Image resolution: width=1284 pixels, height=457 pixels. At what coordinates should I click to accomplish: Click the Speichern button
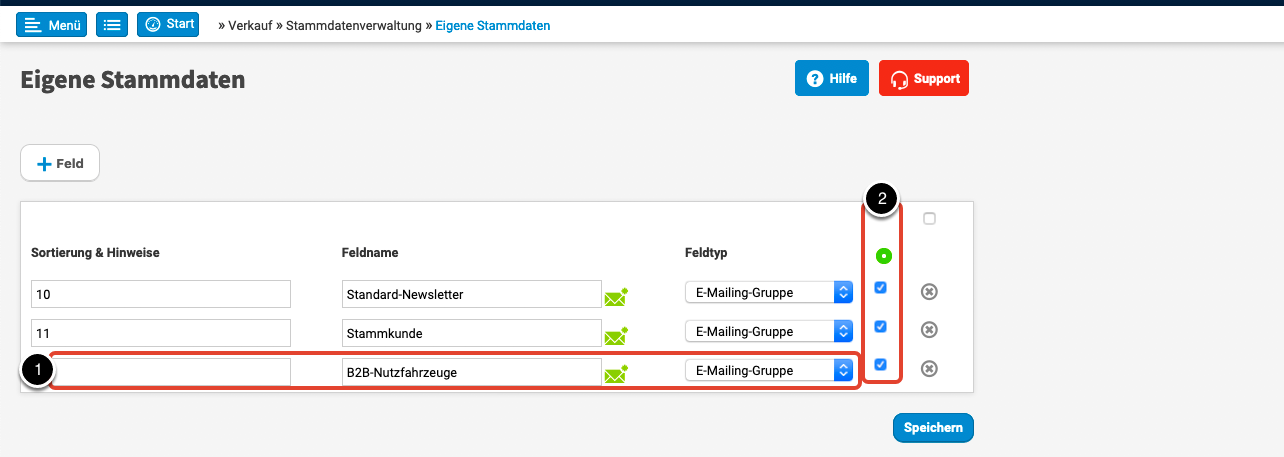(x=933, y=427)
